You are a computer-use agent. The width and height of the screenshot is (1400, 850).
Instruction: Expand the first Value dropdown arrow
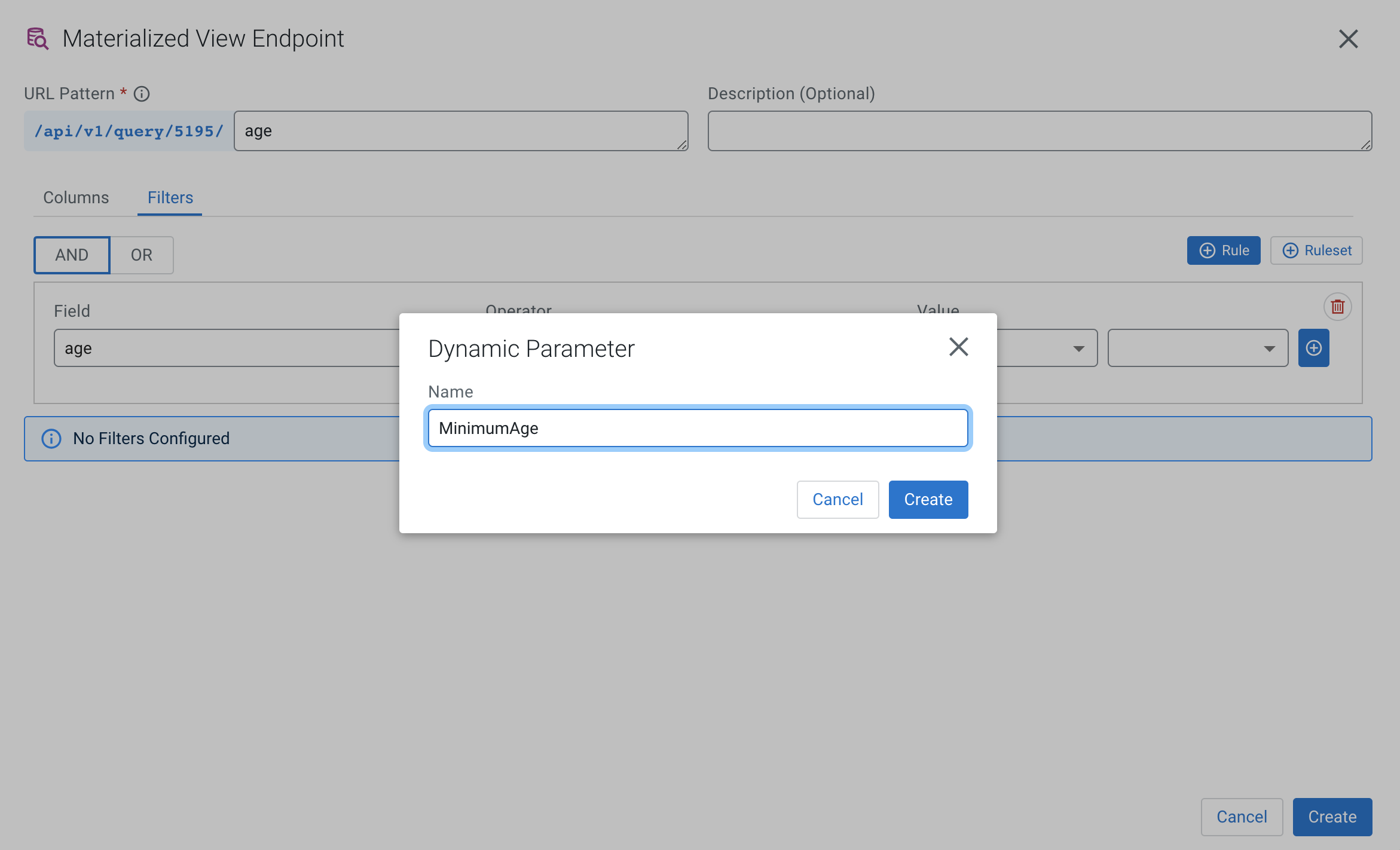1078,348
